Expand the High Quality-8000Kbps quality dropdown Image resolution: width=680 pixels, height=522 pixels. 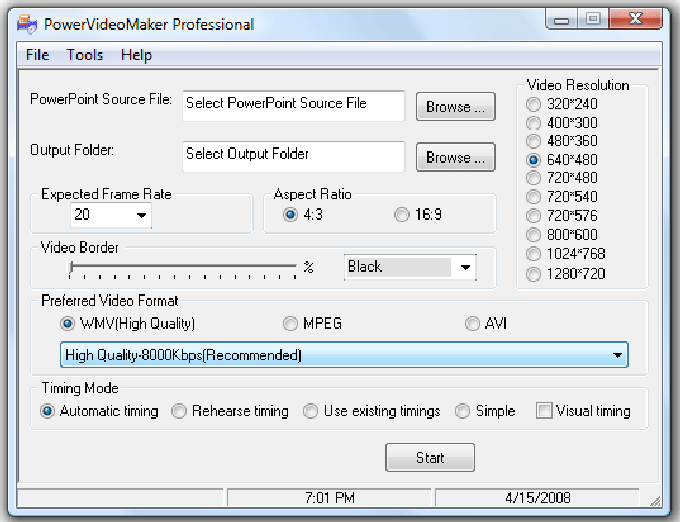pos(344,355)
